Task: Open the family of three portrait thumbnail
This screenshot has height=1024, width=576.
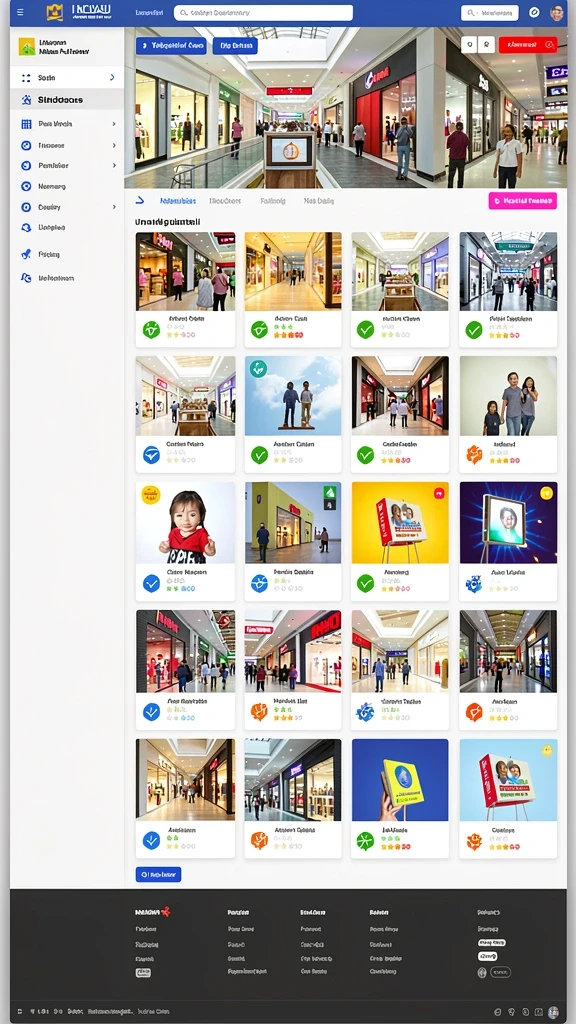Action: (508, 396)
